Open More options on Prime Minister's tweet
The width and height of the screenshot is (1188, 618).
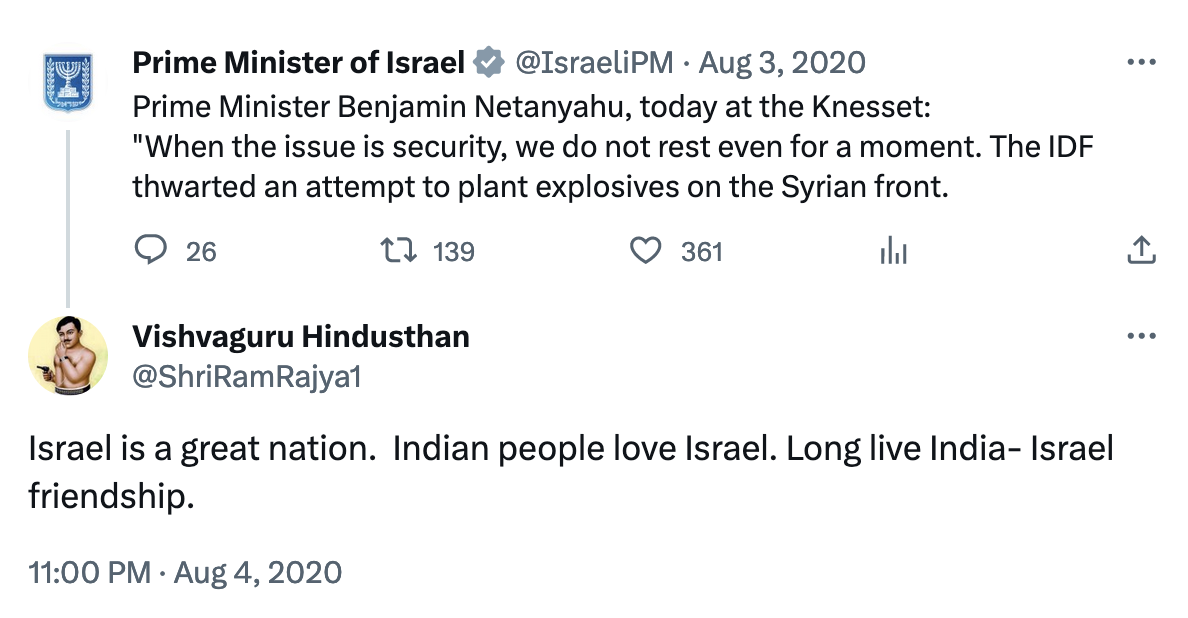click(1141, 63)
